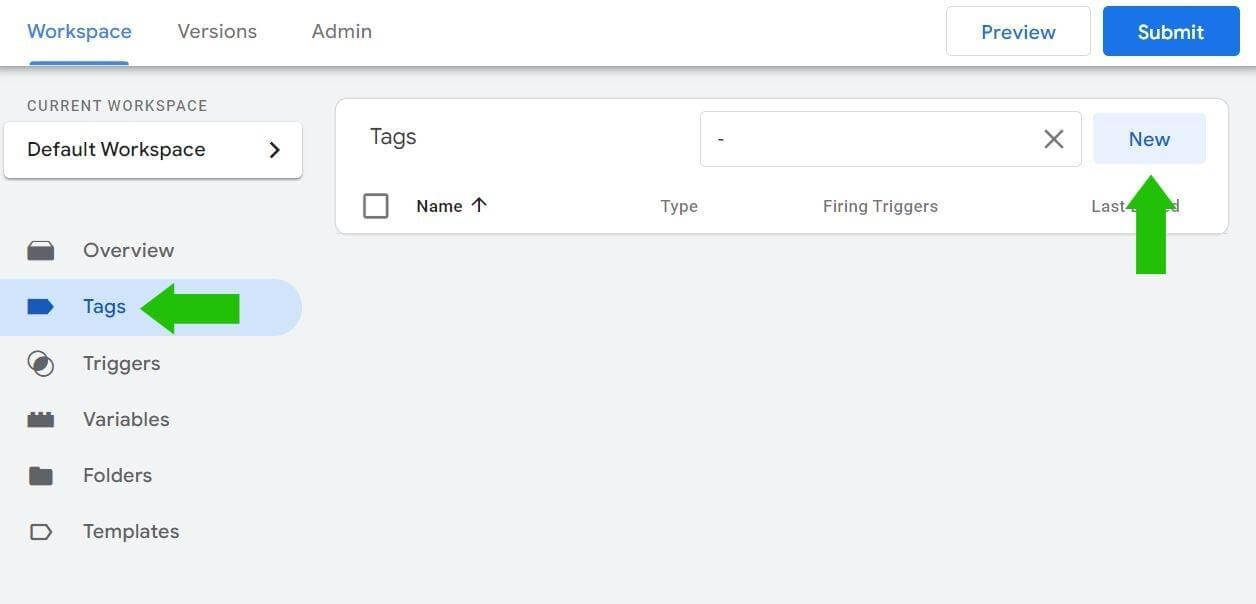1256x604 pixels.
Task: Click inside the tag search field
Action: point(880,139)
